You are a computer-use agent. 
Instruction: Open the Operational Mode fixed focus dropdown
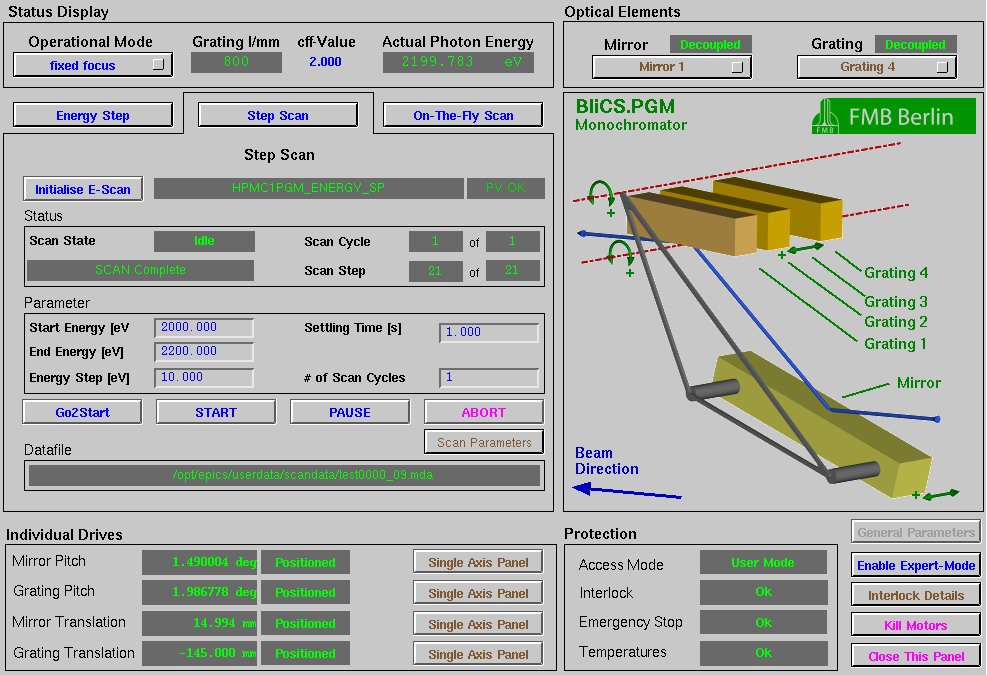point(93,65)
